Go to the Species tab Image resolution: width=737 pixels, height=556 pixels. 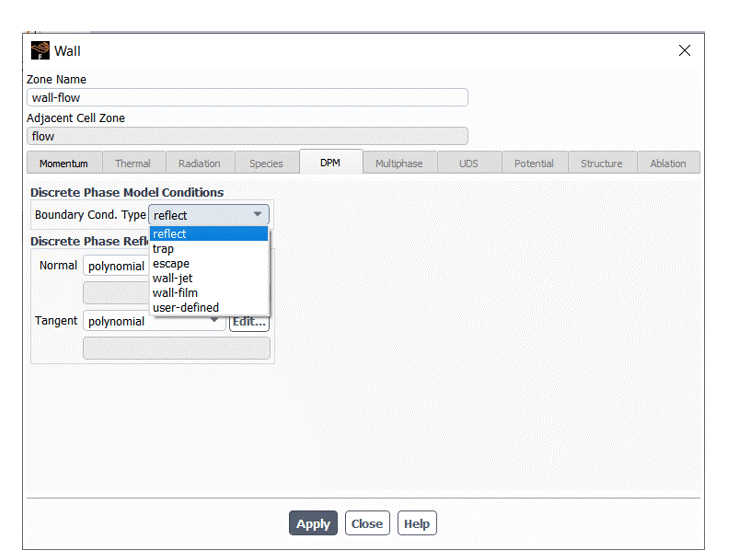click(x=266, y=163)
